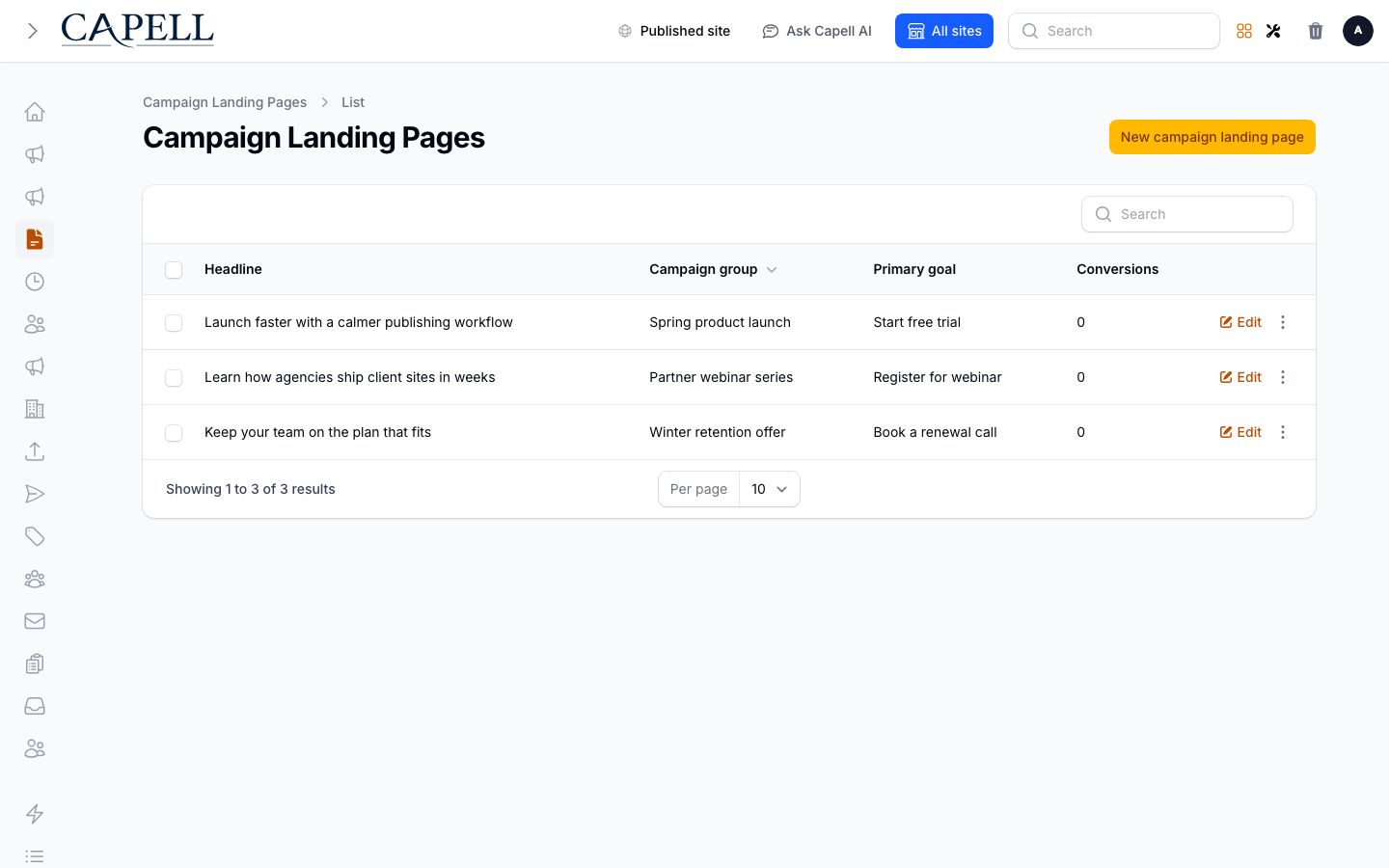Open row menu for Learn how agencies headline

(x=1283, y=377)
